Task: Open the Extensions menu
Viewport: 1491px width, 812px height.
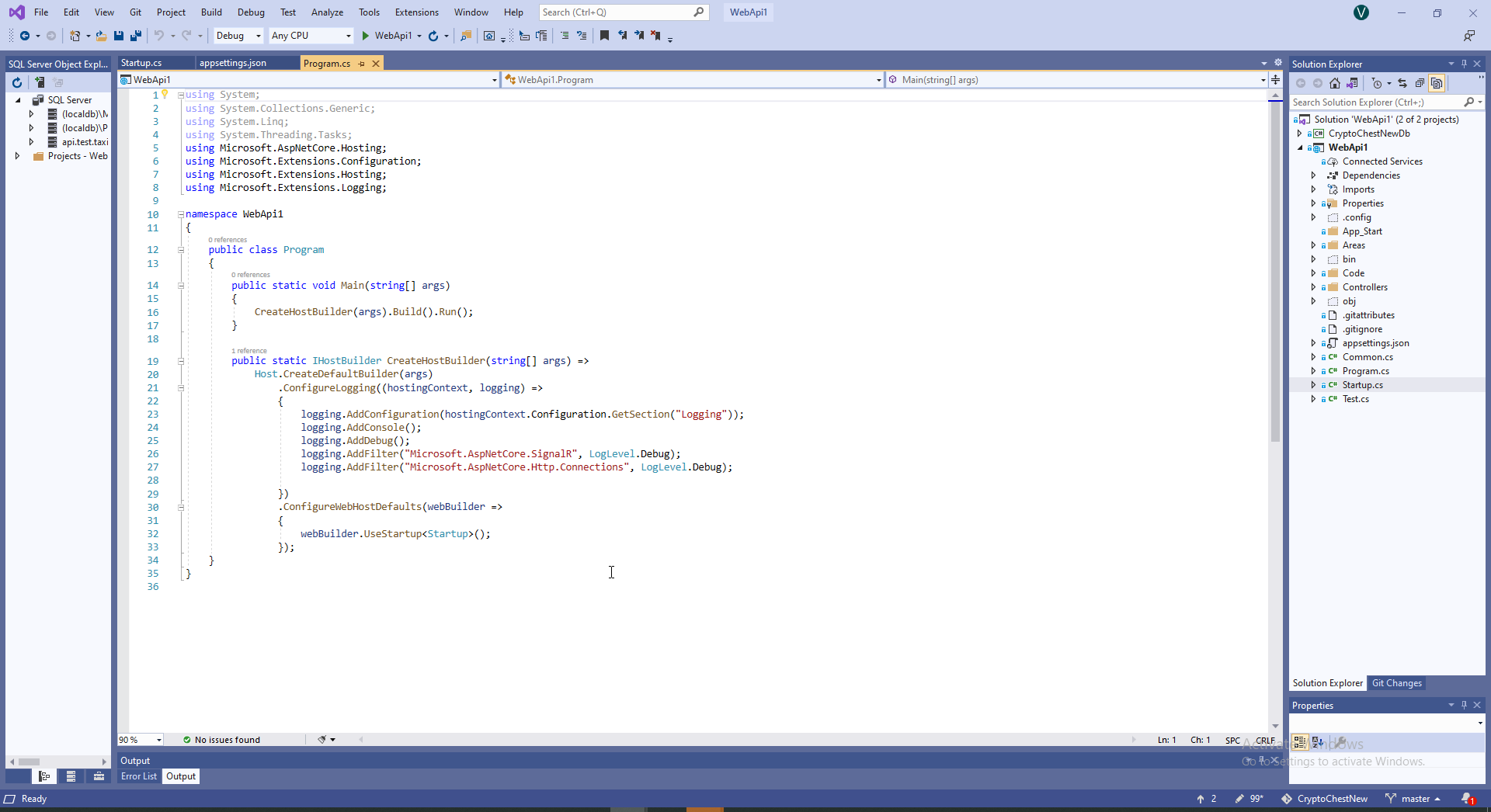Action: tap(417, 12)
